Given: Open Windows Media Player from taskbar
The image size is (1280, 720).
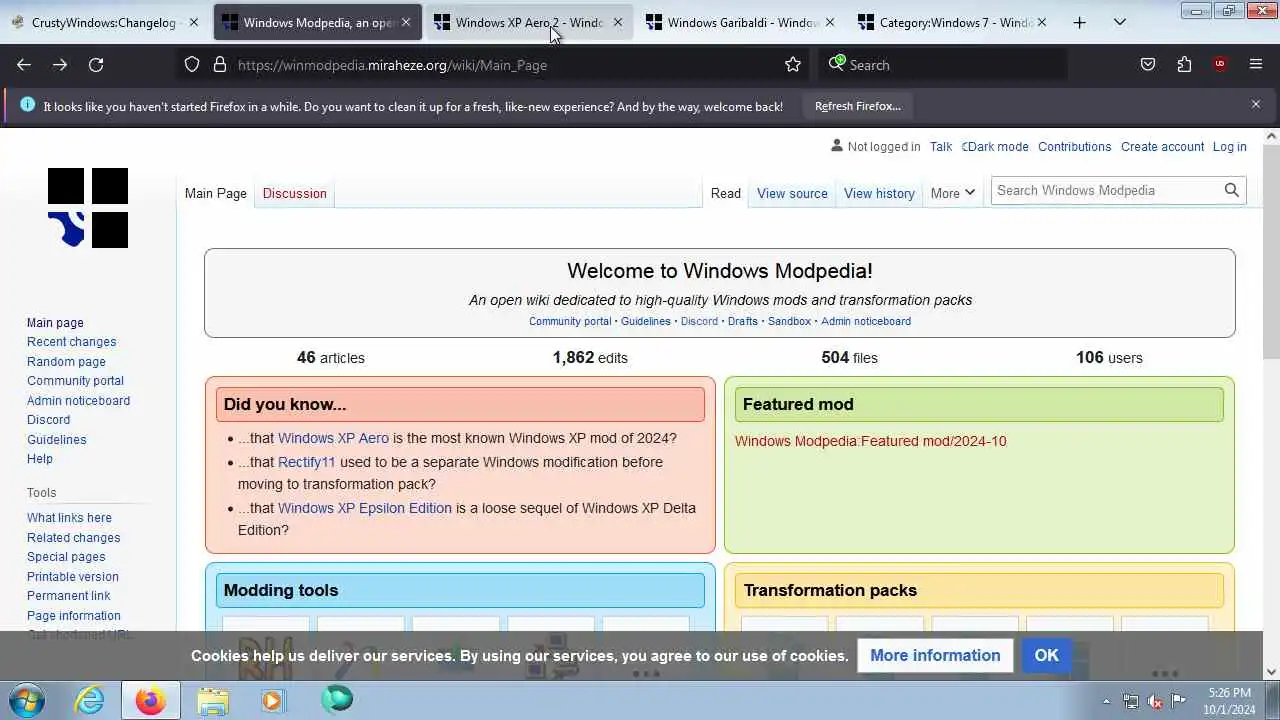Looking at the screenshot, I should 273,700.
